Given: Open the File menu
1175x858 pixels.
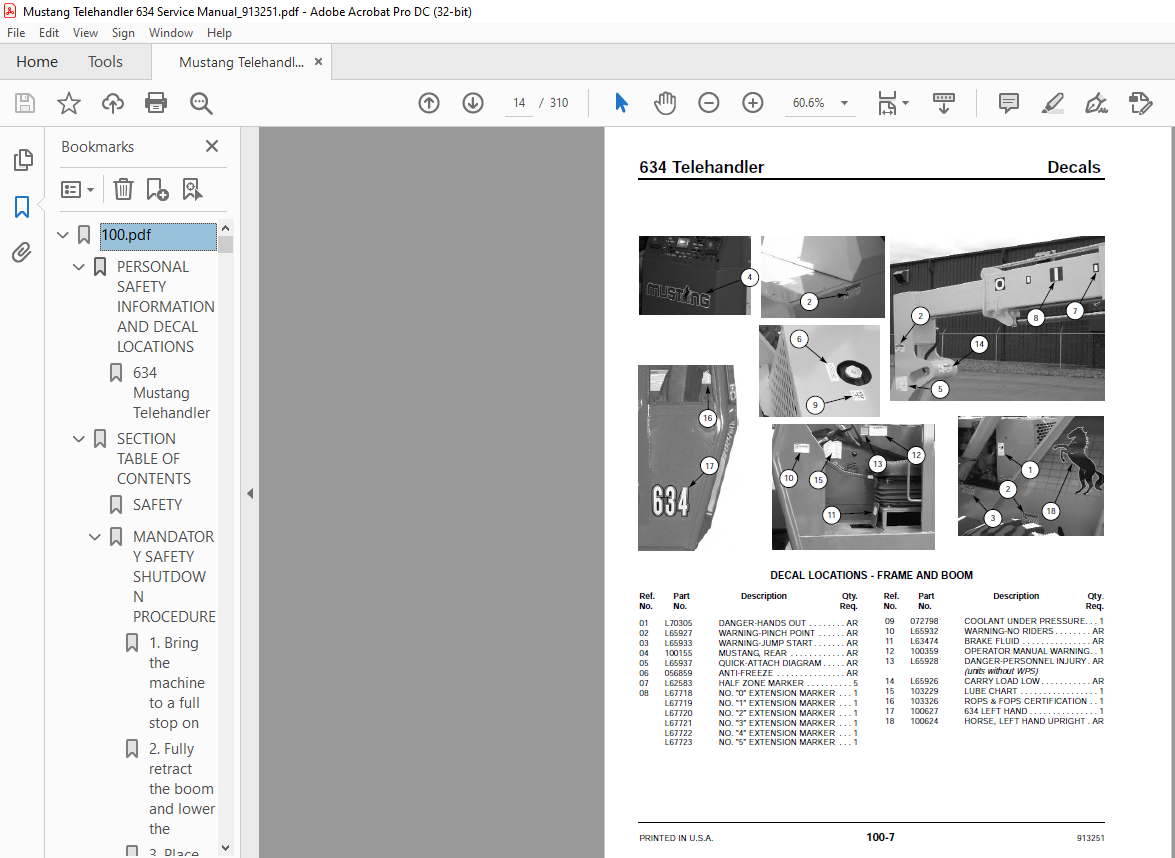Looking at the screenshot, I should pyautogui.click(x=16, y=33).
